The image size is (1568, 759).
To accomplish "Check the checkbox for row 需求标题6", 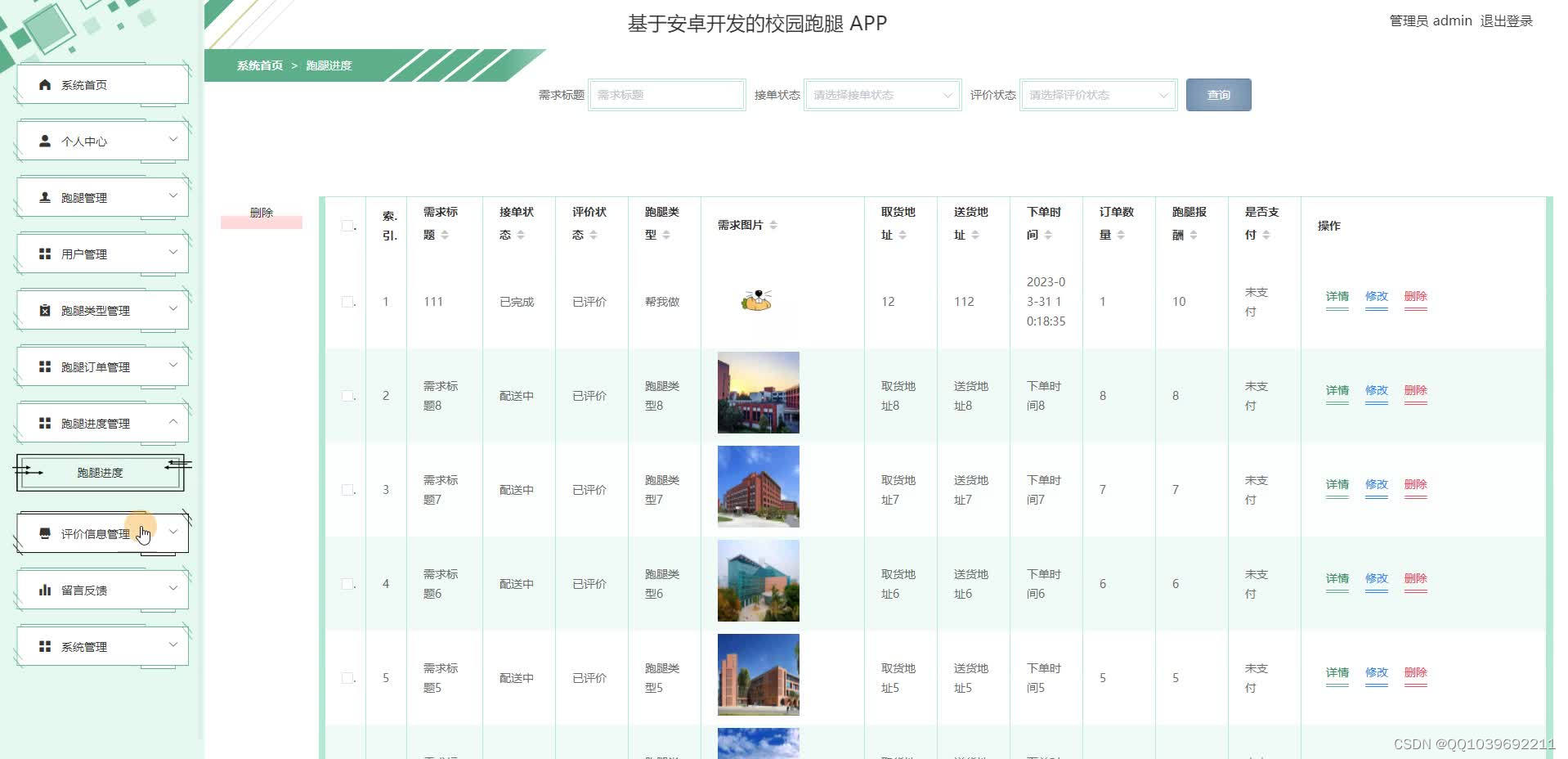I will pyautogui.click(x=347, y=584).
